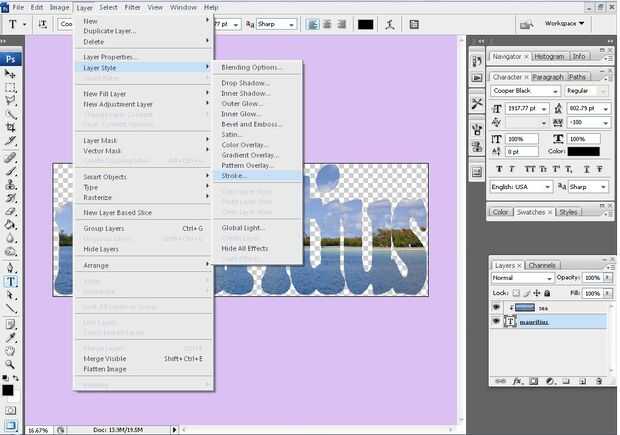The height and width of the screenshot is (435, 620).
Task: Link layers icon in Layers panel
Action: (501, 381)
